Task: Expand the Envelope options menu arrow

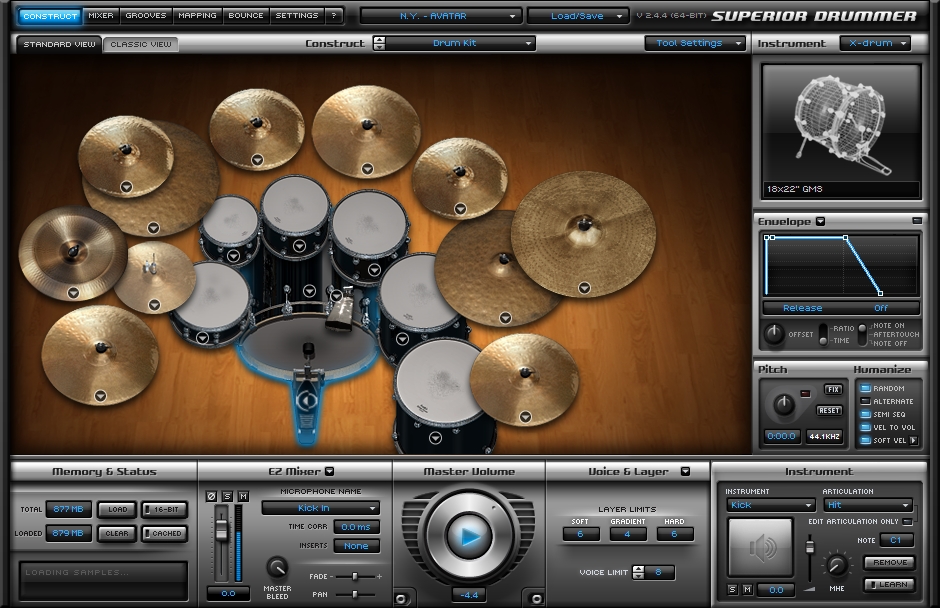Action: pyautogui.click(x=821, y=221)
